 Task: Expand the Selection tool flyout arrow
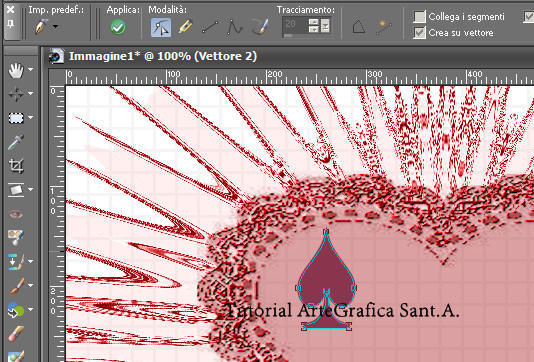tap(31, 117)
